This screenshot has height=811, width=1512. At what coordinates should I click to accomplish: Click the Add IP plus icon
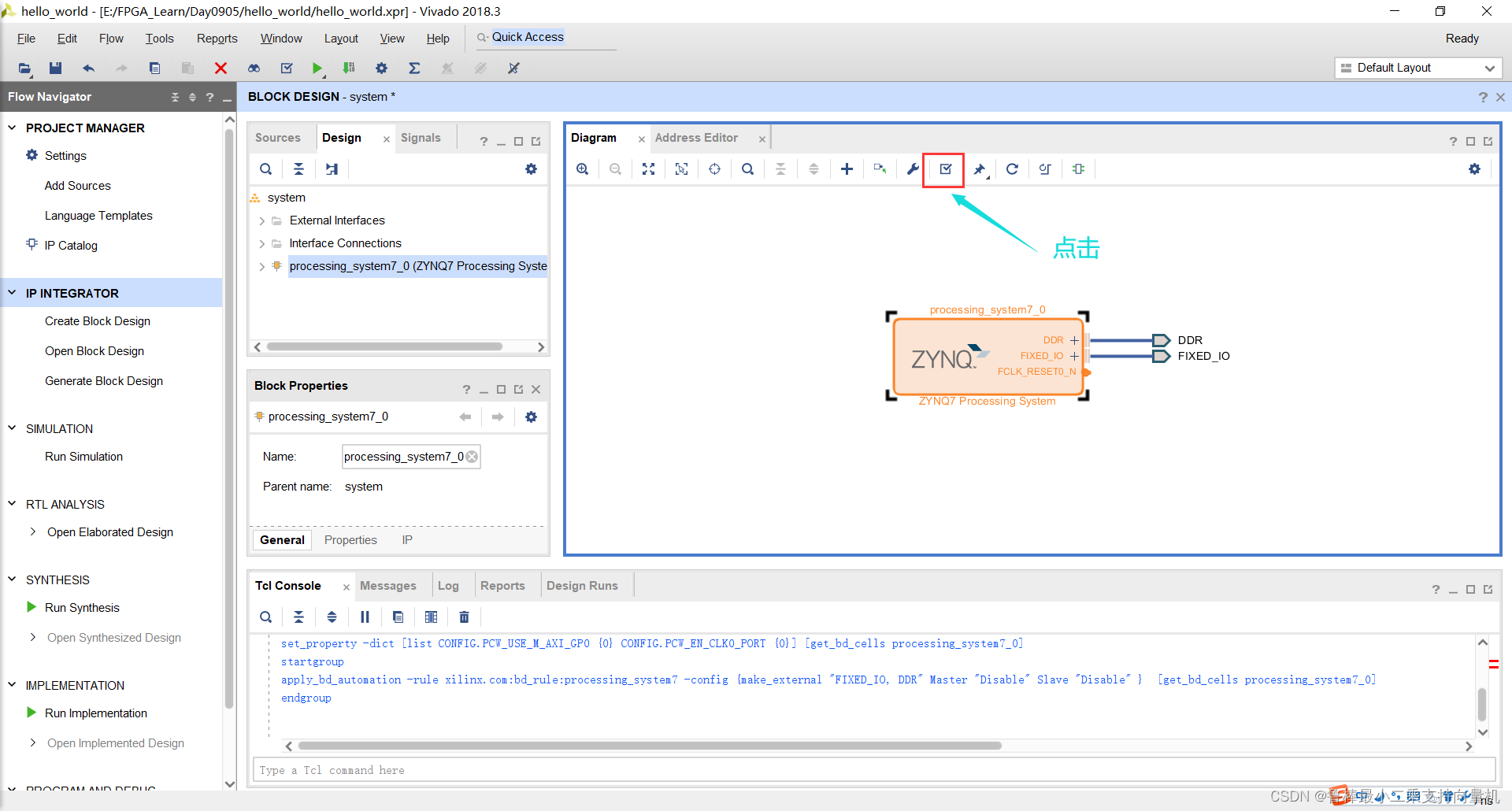click(847, 169)
